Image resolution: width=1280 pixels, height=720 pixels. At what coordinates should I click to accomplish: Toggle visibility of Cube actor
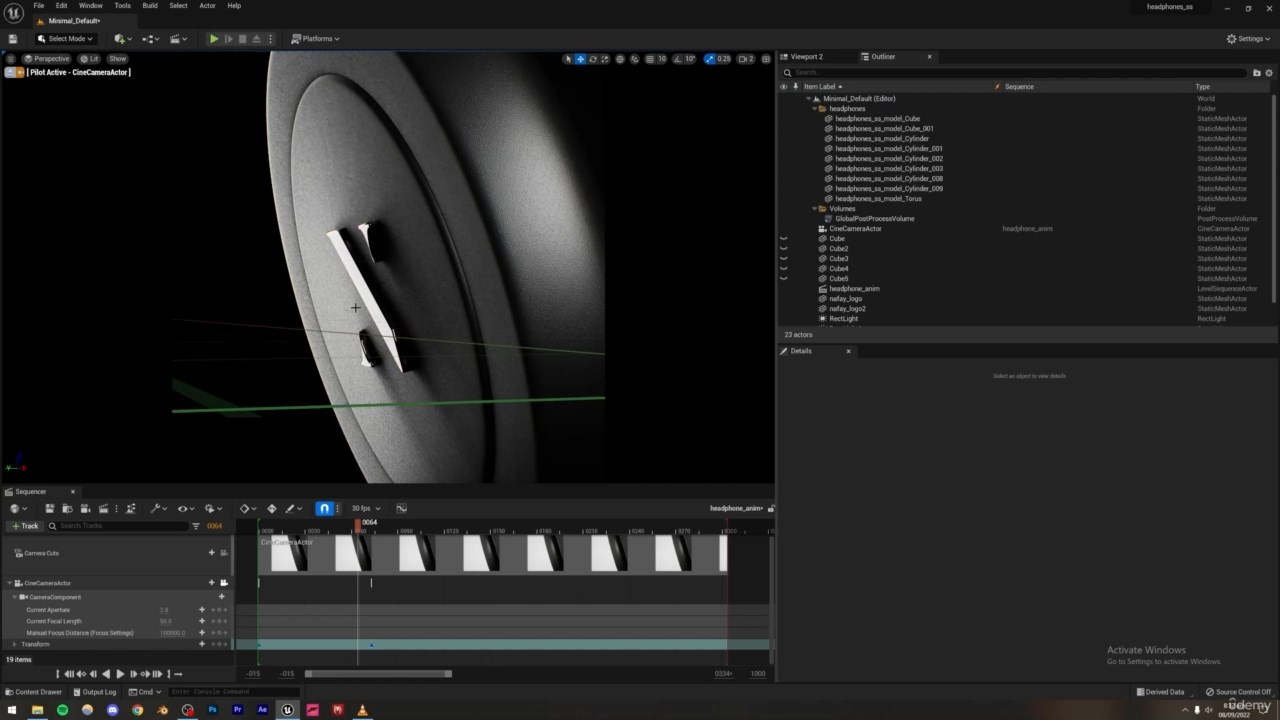pyautogui.click(x=783, y=239)
